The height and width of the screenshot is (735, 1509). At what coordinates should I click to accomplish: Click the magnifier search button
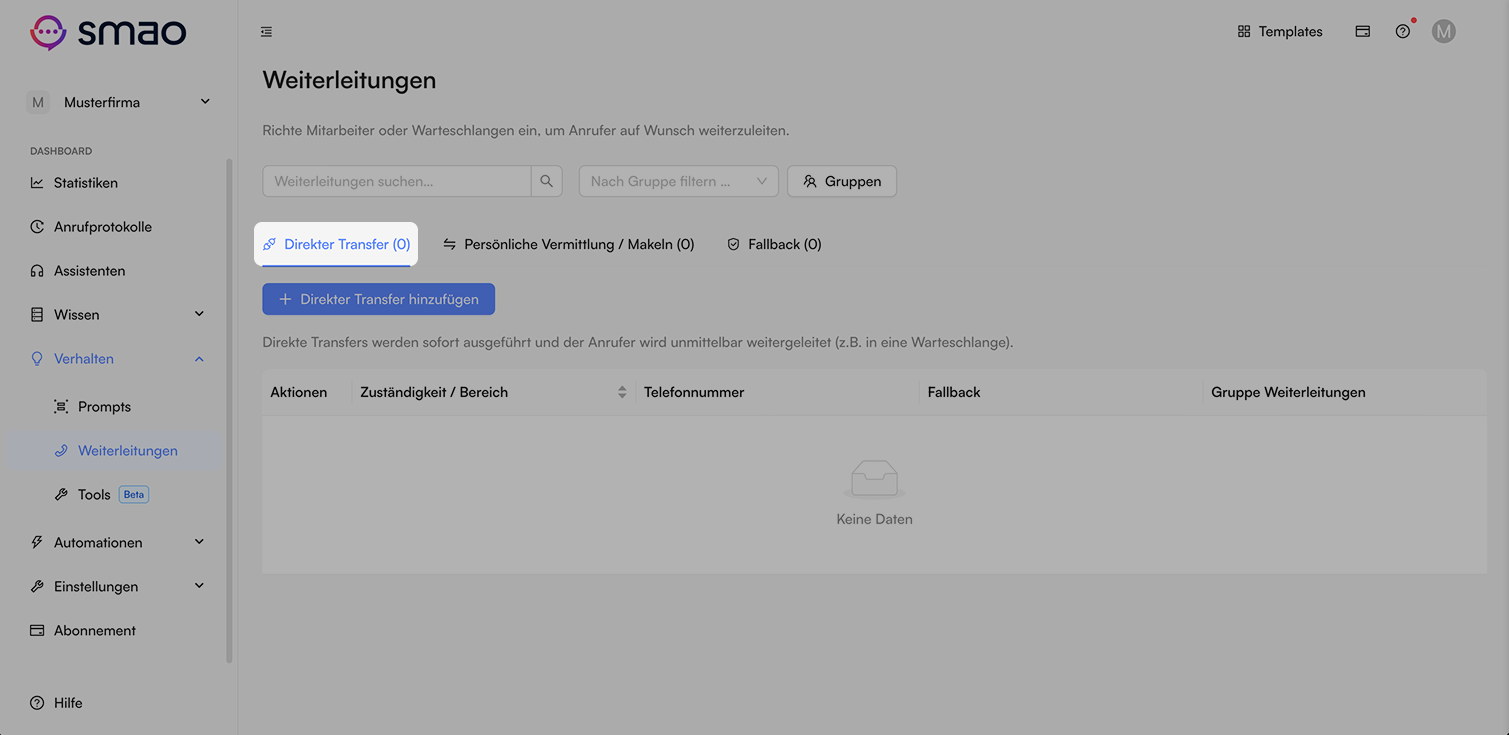[x=547, y=181]
